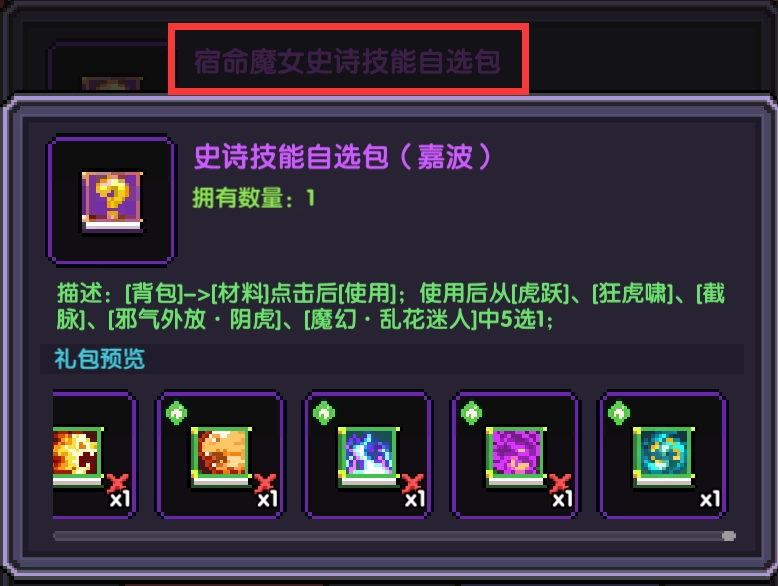Click green diamond badge on purple skill slot
Viewport: 778px width, 586px height.
tap(471, 413)
